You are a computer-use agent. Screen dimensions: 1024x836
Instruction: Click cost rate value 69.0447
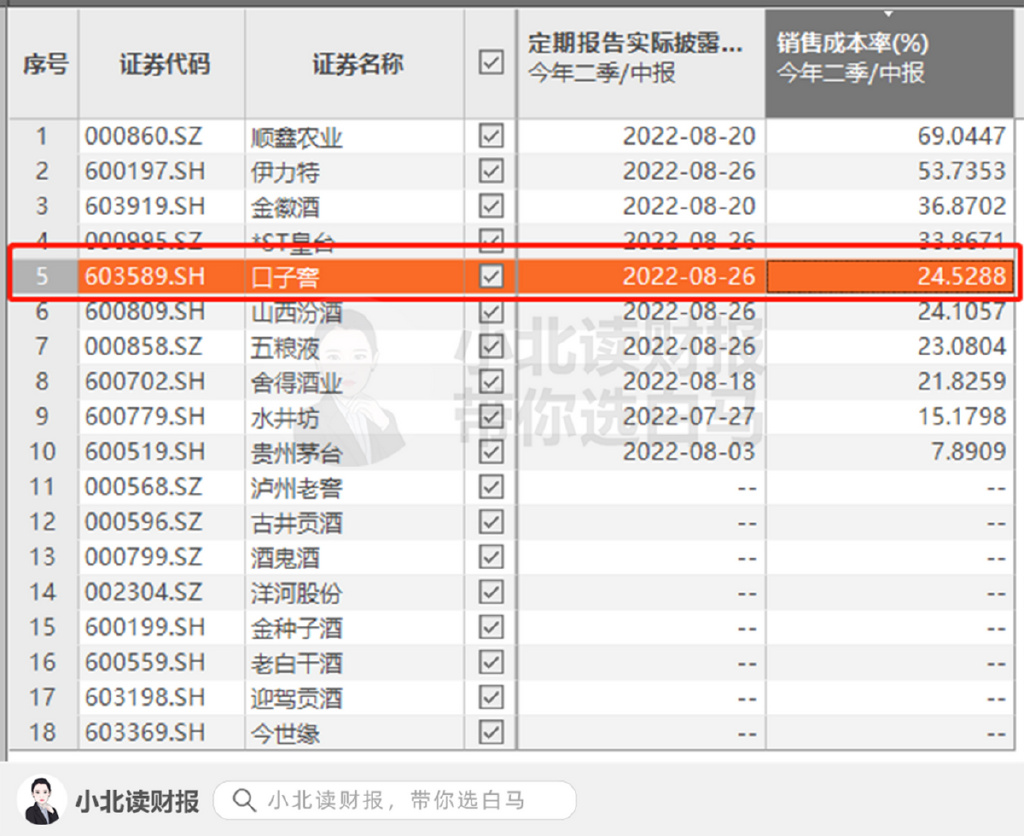click(961, 137)
